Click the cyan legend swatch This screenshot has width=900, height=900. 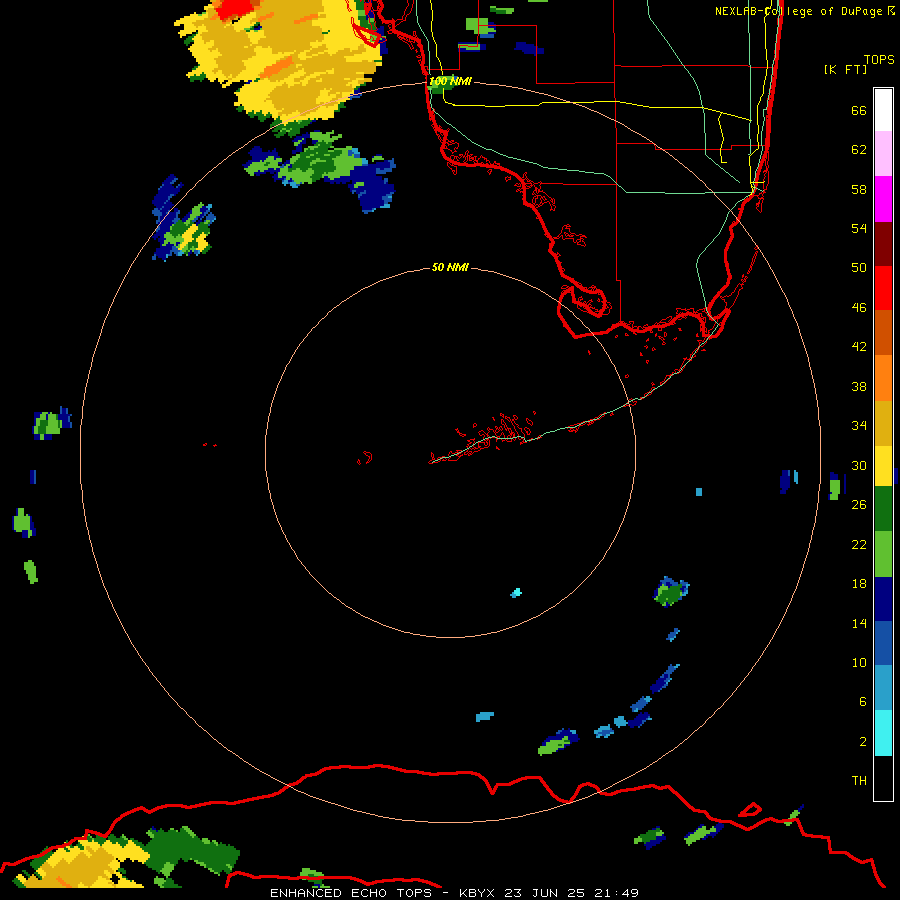[883, 733]
